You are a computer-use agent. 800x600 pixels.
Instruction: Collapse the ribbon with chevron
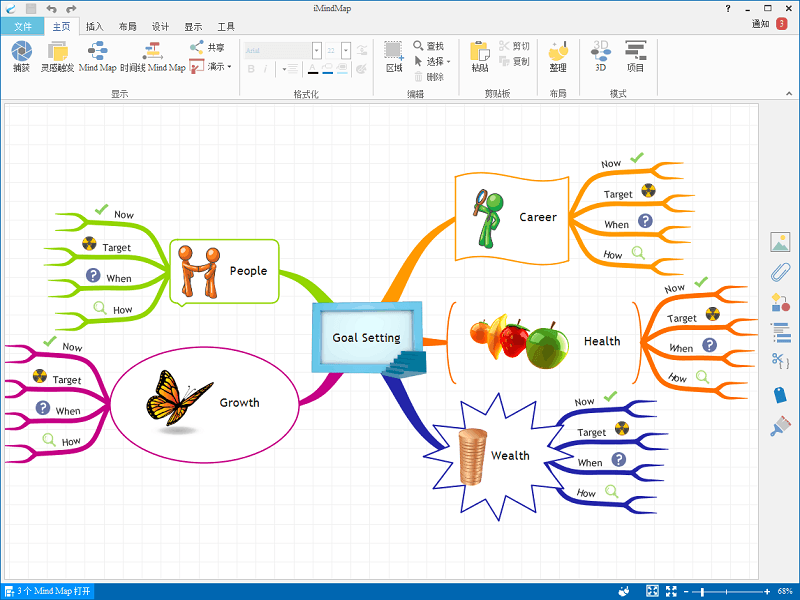[789, 93]
